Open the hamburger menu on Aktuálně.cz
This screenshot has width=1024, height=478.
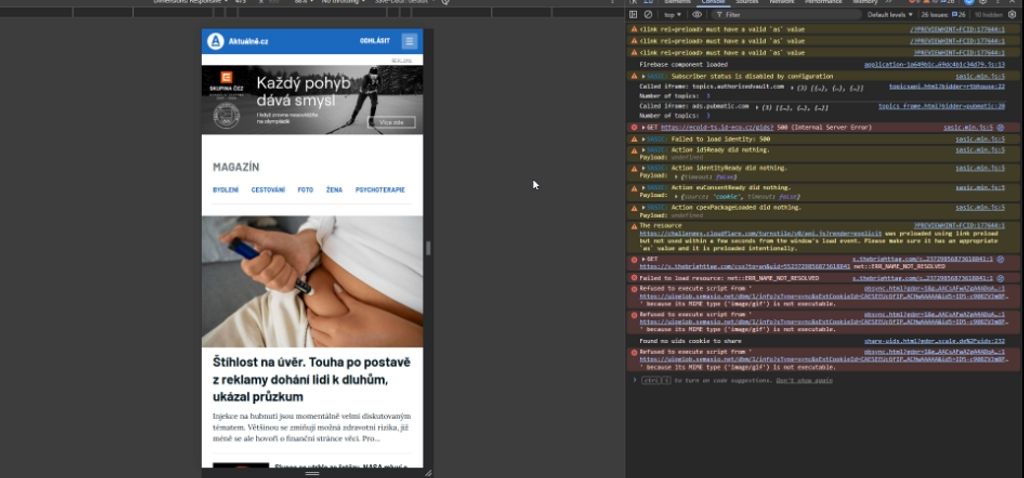tap(409, 41)
